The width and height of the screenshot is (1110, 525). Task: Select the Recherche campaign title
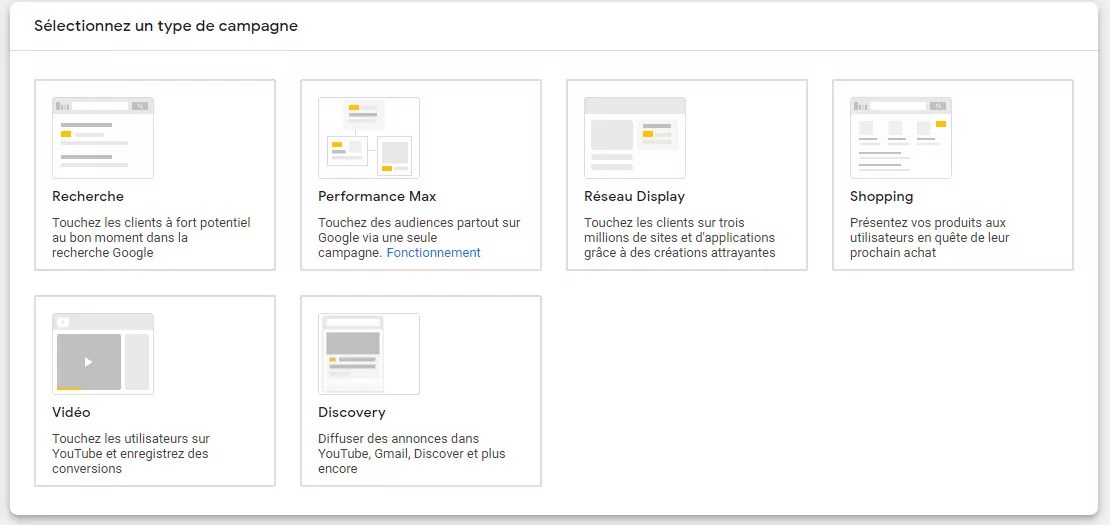tap(88, 197)
